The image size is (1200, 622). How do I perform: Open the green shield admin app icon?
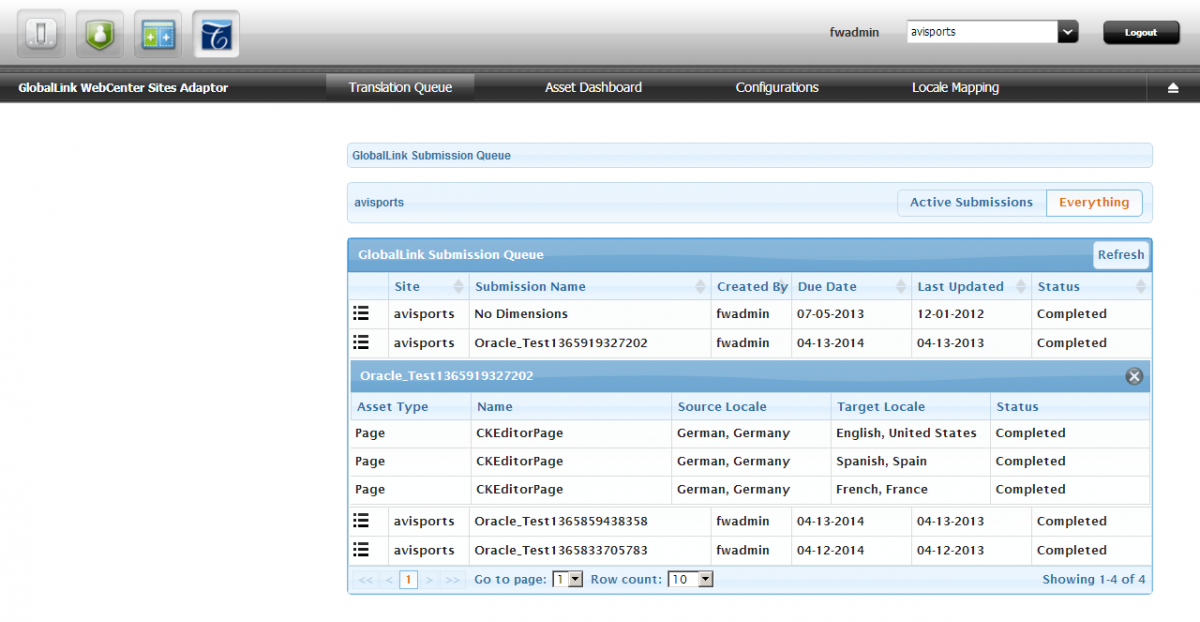[99, 35]
